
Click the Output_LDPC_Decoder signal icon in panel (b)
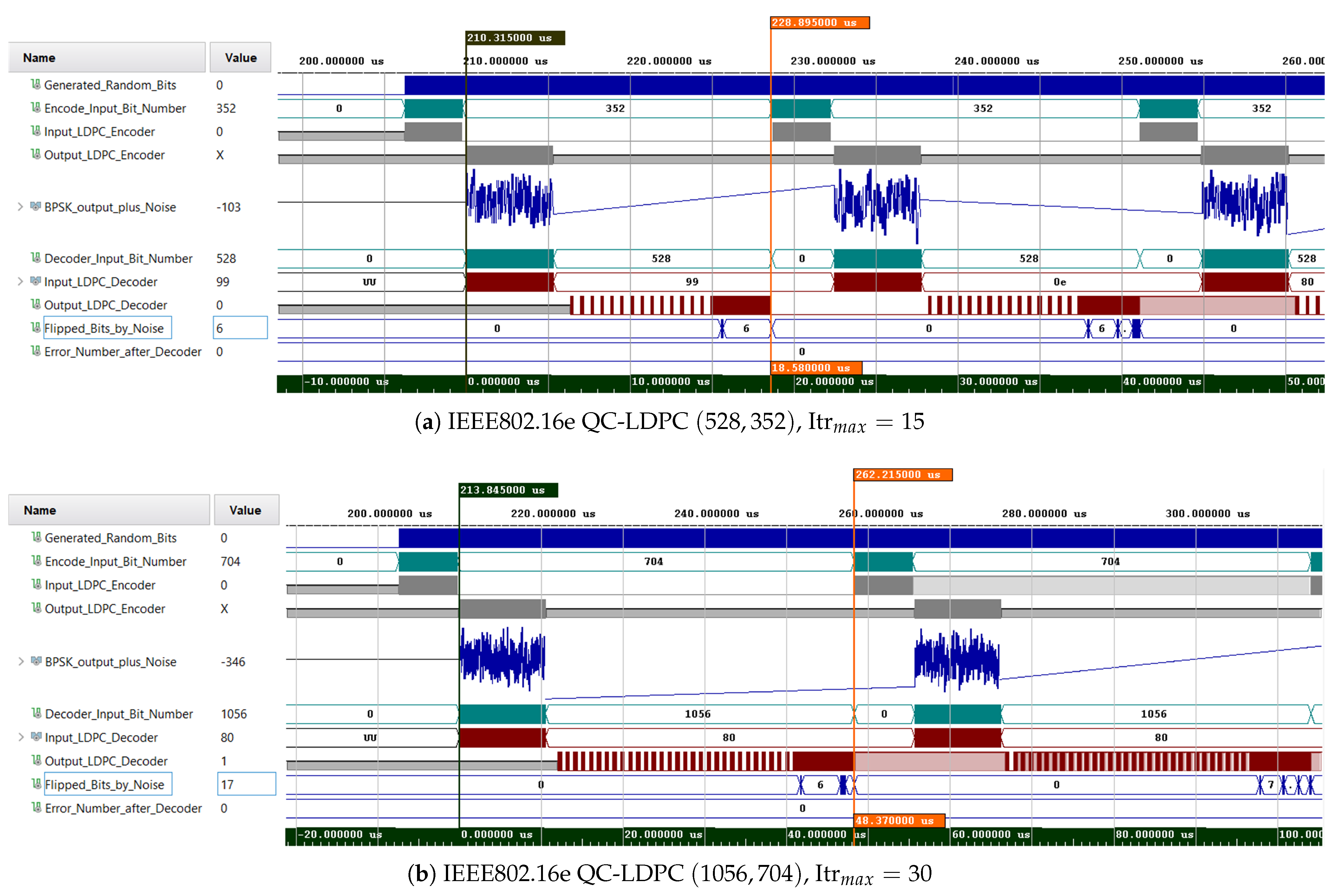coord(36,761)
